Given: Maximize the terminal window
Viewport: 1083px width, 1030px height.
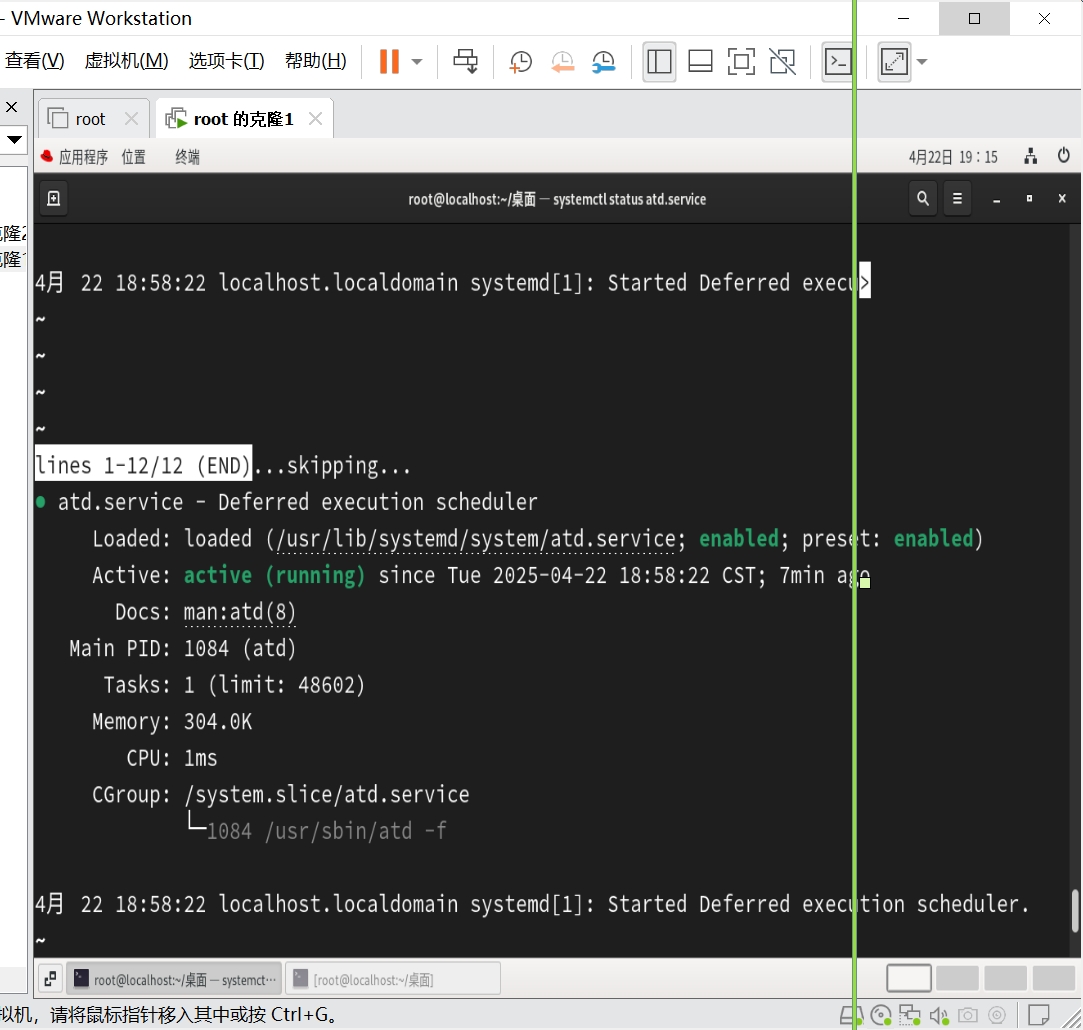Looking at the screenshot, I should (x=1029, y=199).
